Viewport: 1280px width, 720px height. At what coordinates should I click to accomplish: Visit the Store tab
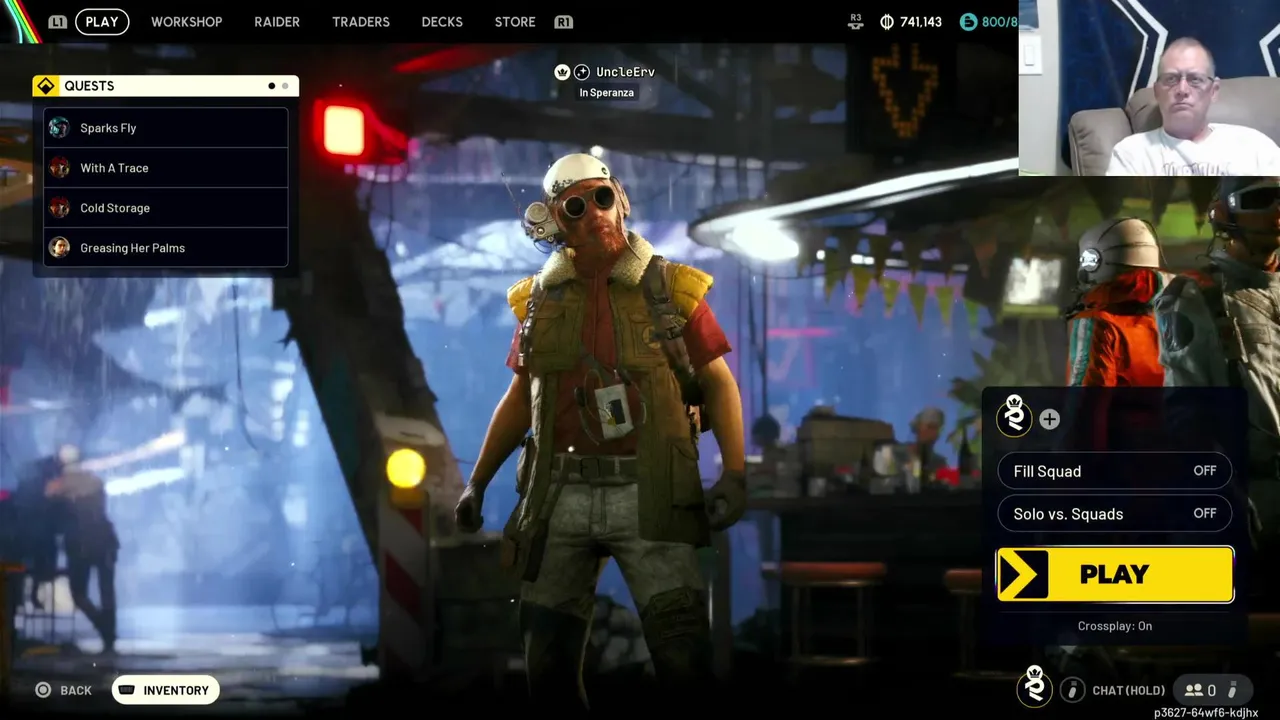[x=515, y=22]
